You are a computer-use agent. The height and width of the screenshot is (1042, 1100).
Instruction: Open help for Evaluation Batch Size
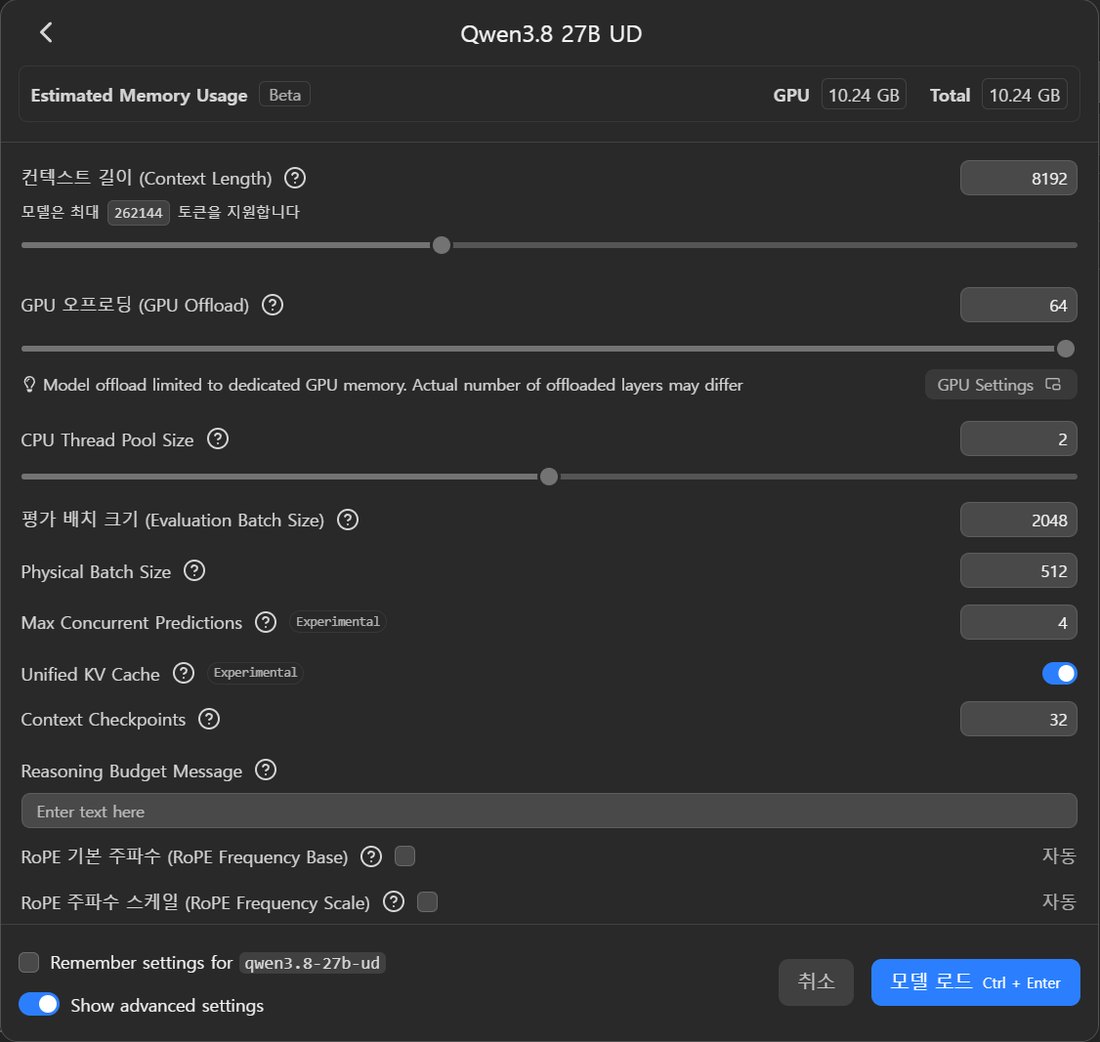(347, 520)
